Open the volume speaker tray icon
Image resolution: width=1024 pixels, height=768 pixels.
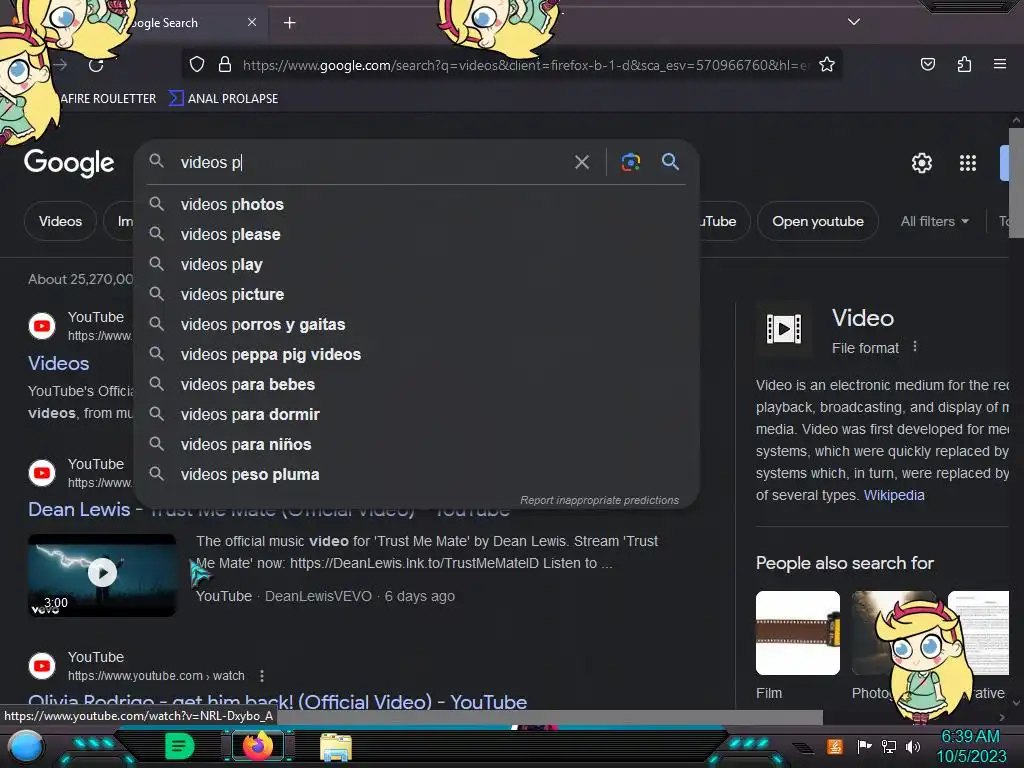pyautogui.click(x=912, y=746)
